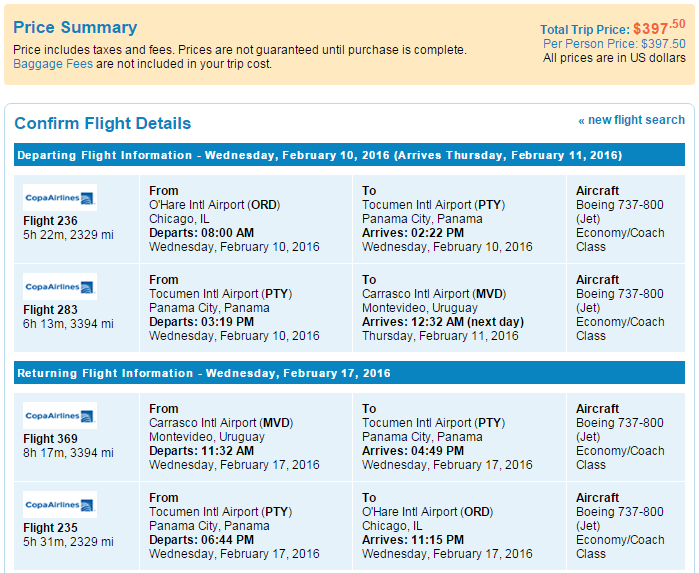
Task: Click the Flight 236 label
Action: [x=50, y=221]
